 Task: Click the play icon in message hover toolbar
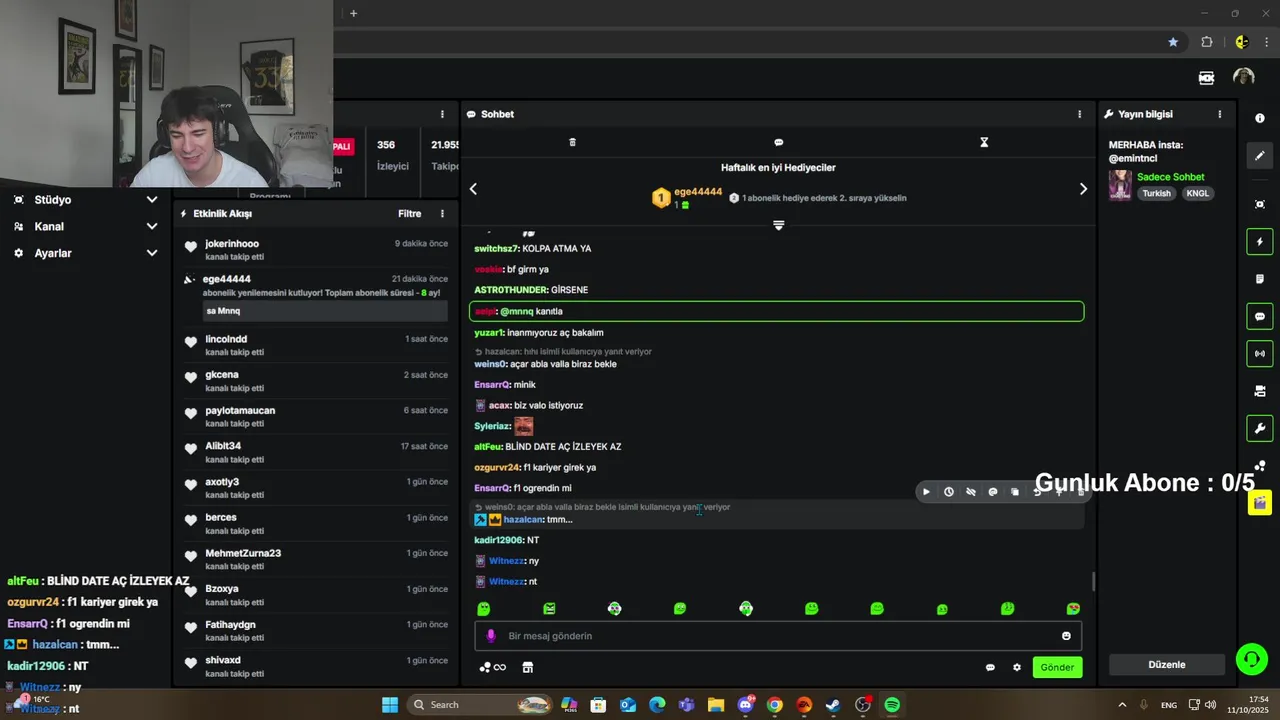(926, 492)
